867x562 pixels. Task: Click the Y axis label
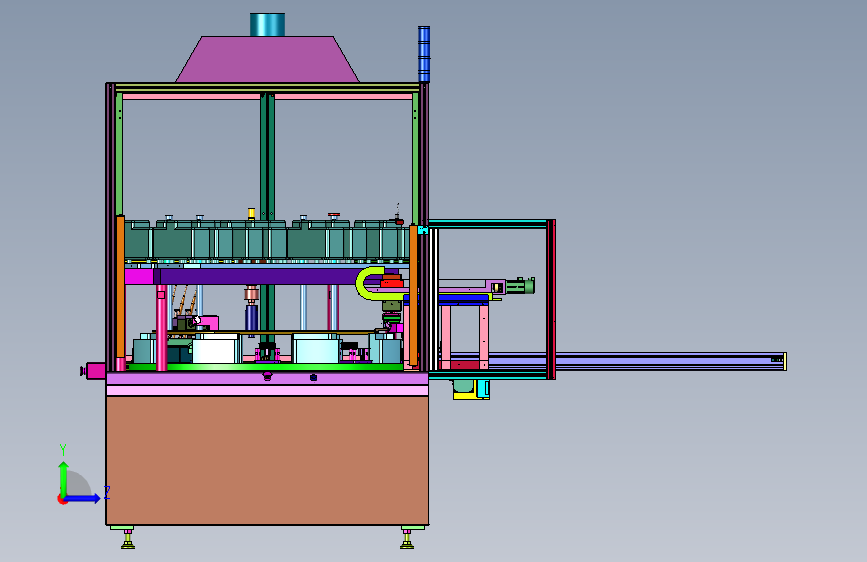point(63,449)
